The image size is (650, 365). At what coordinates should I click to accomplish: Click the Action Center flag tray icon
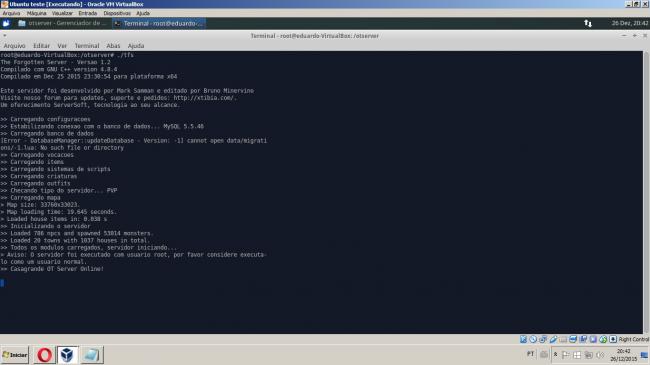pos(566,355)
